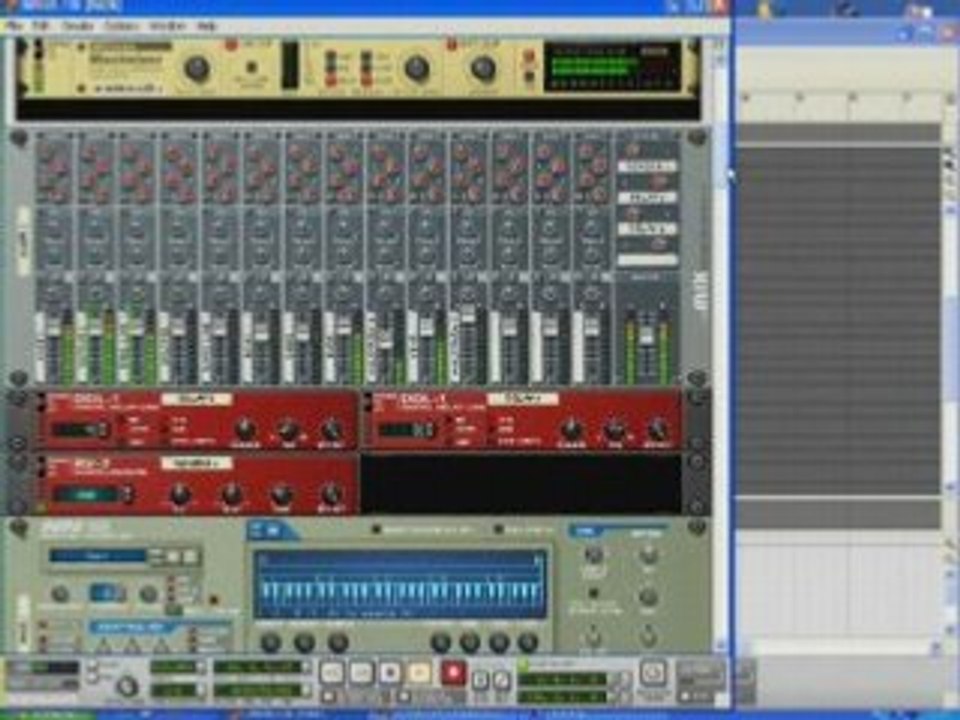Click the RV-7 reverb dry/wet knob
The width and height of the screenshot is (960, 720).
click(331, 493)
